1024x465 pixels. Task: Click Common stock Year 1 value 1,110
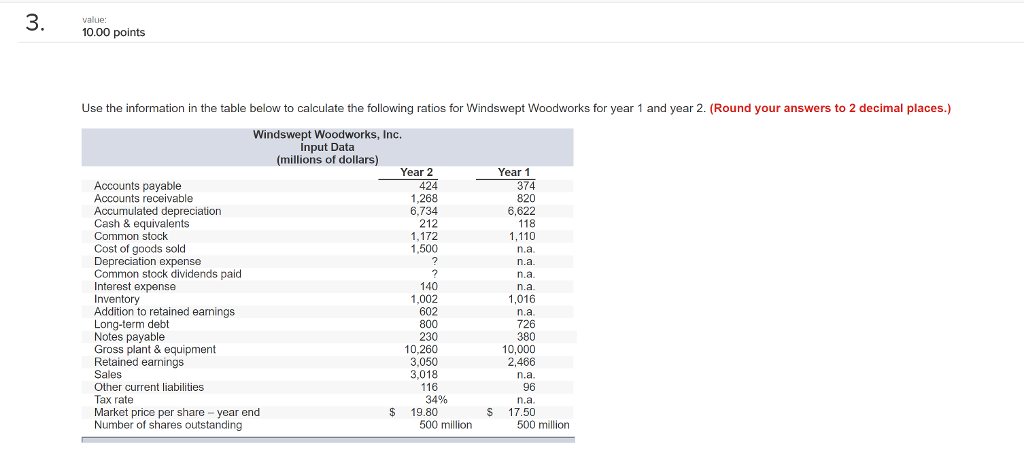click(x=522, y=236)
